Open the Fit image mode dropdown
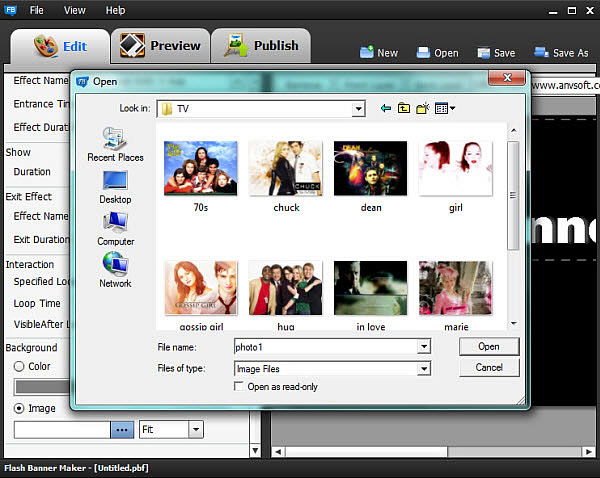The image size is (600, 478). point(195,429)
